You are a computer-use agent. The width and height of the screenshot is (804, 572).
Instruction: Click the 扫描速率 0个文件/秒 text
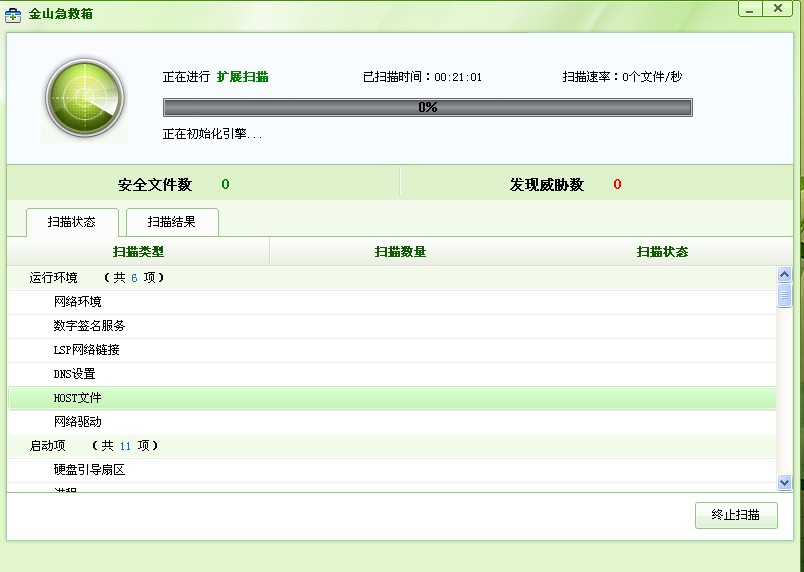click(622, 77)
